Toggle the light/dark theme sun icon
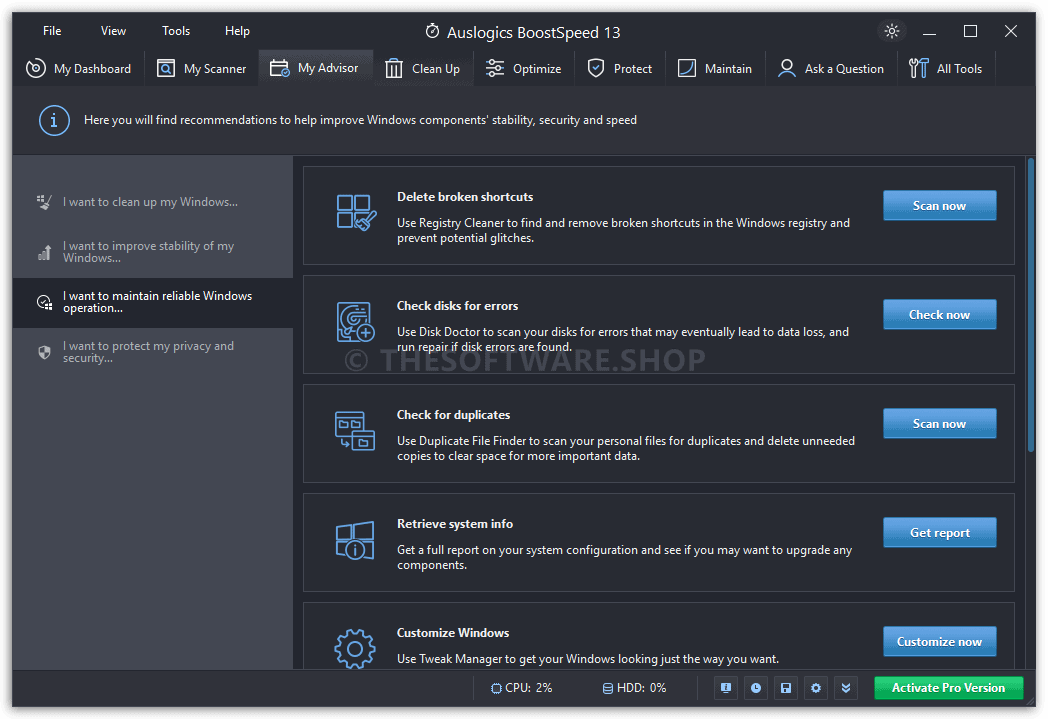This screenshot has width=1048, height=719. pos(892,31)
